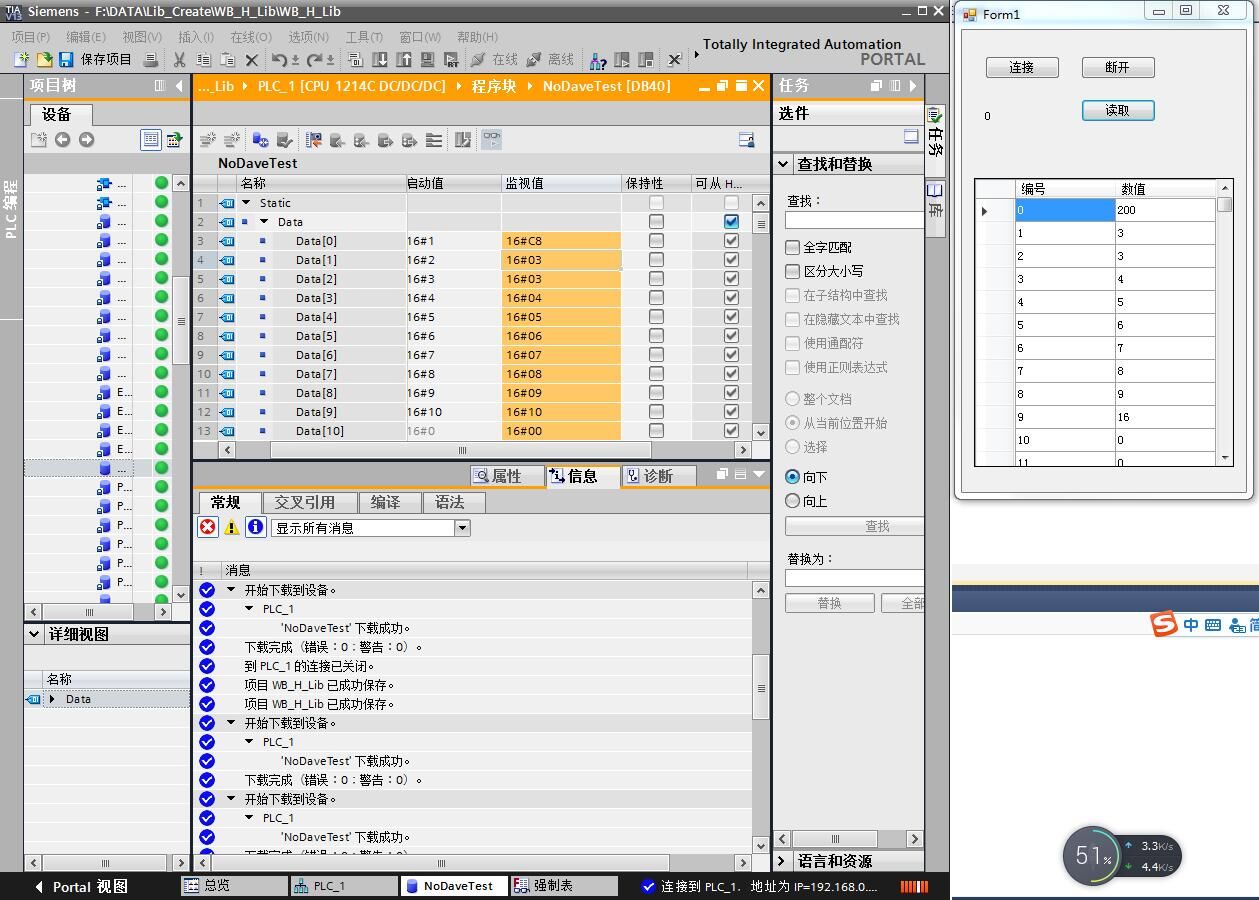
Task: Go online with 在线 toolbar button
Action: 494,60
